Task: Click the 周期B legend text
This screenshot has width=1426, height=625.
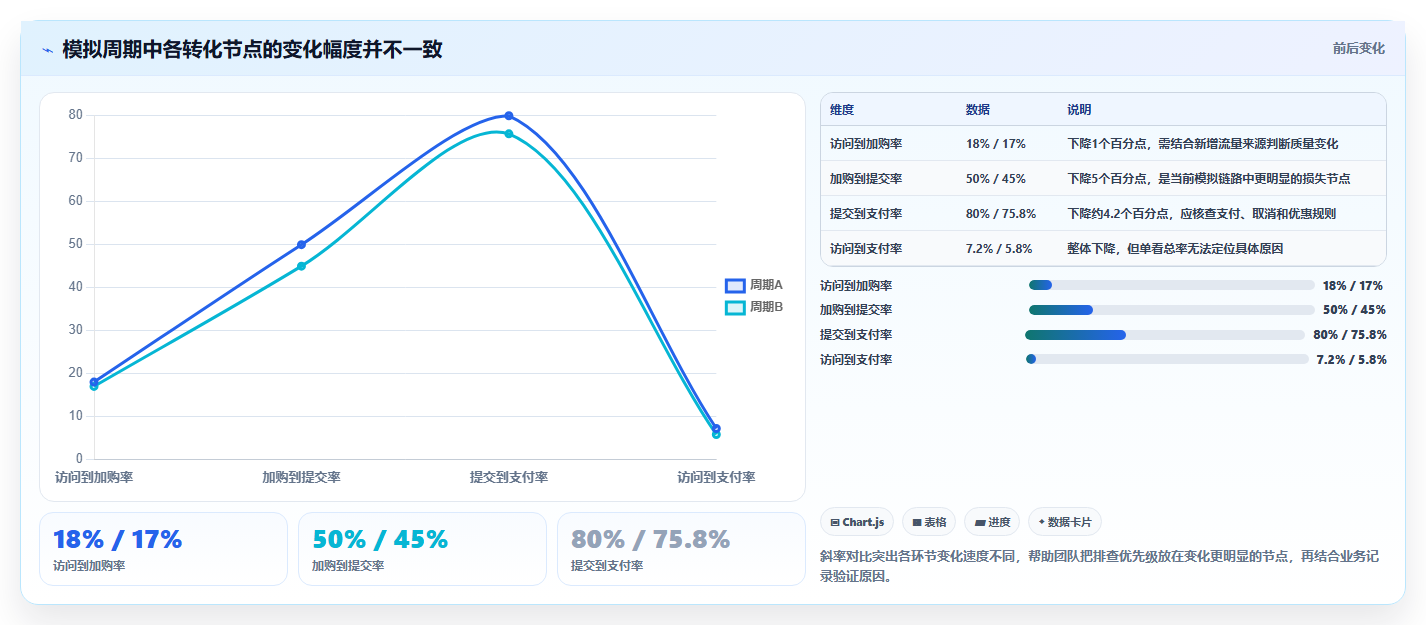Action: click(766, 308)
